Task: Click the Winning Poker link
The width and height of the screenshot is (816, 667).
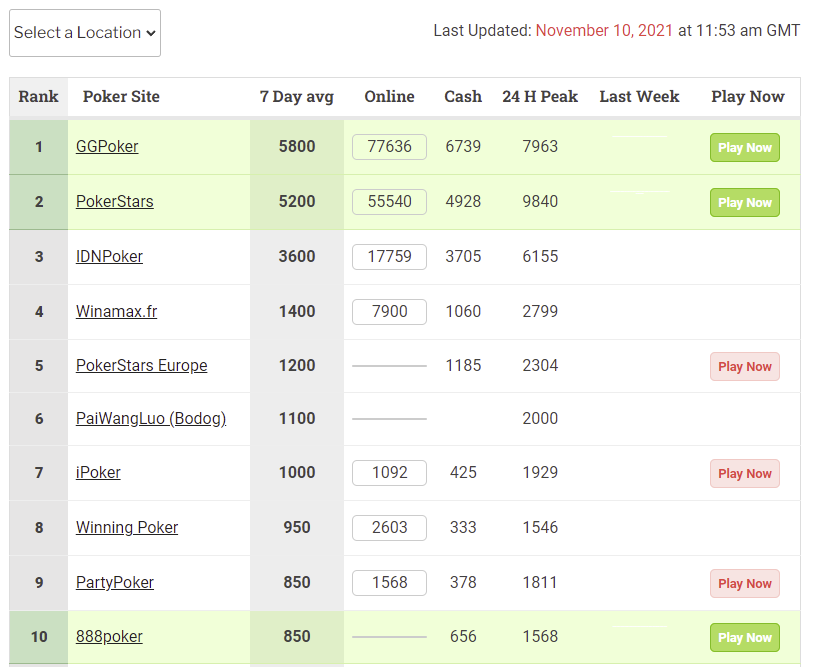Action: tap(127, 528)
